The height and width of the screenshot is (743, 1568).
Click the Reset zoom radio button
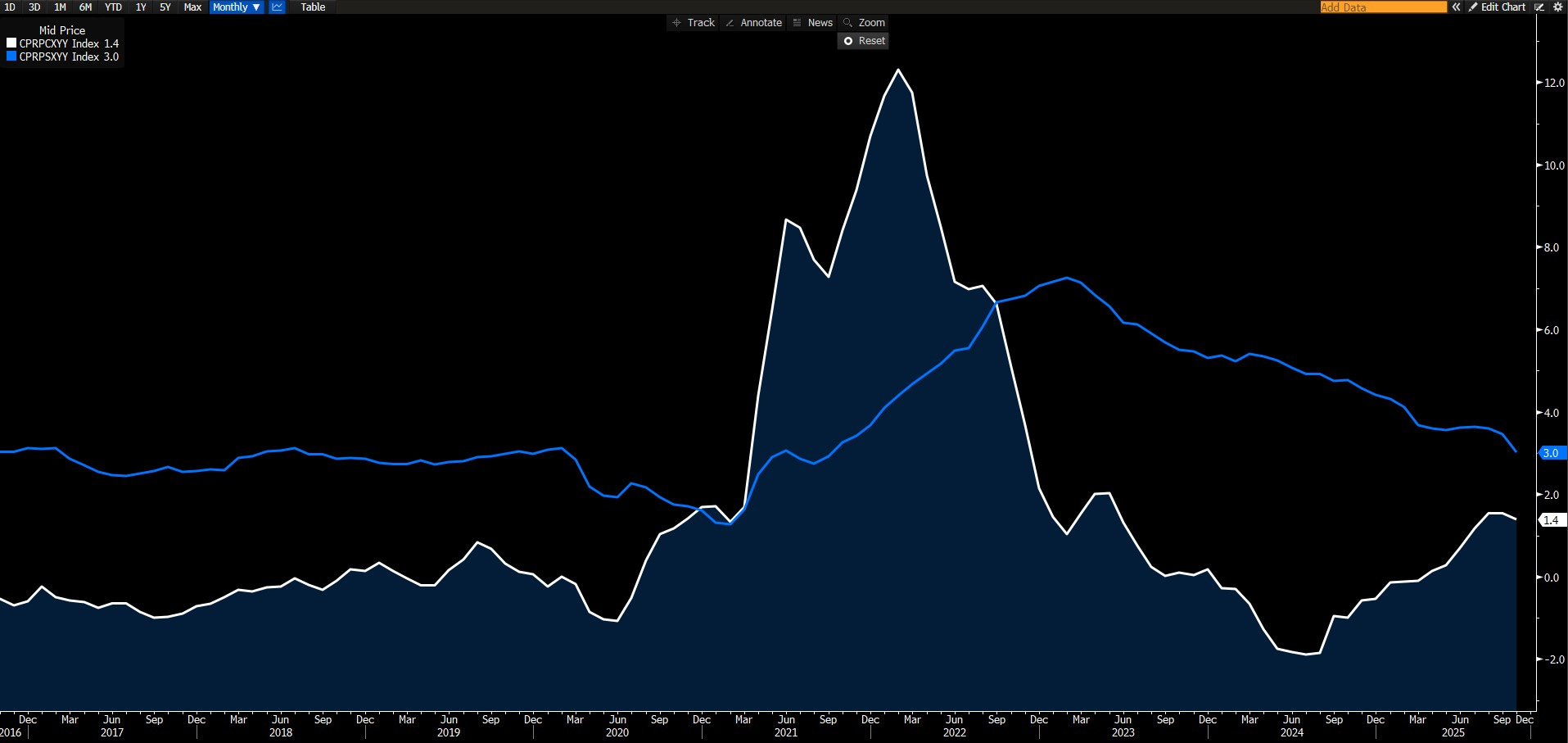point(848,41)
